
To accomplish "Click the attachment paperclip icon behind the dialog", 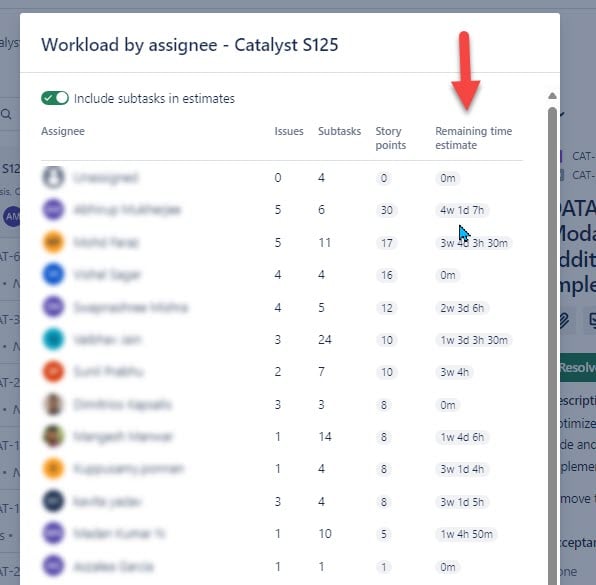I will click(565, 320).
